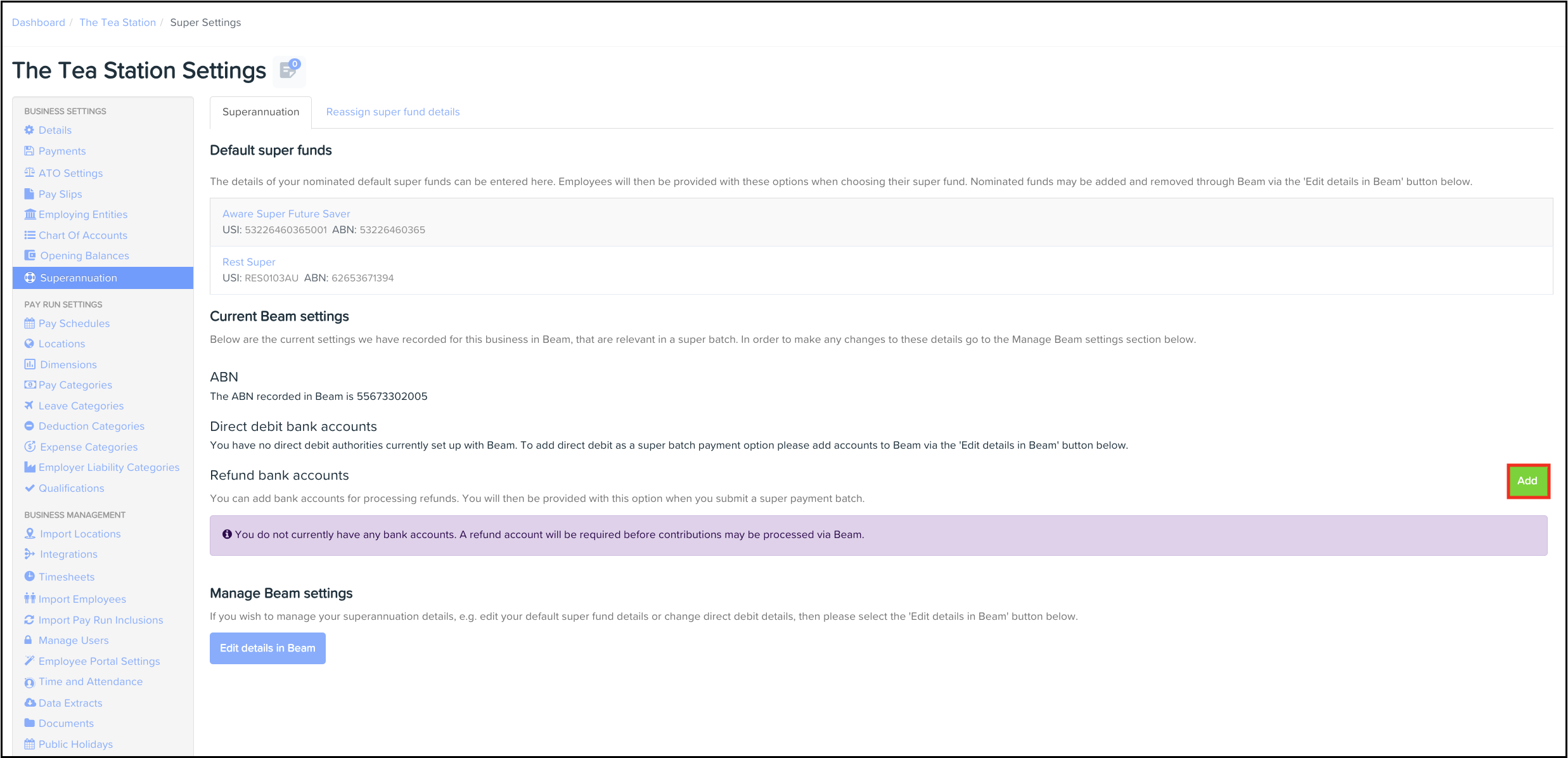Screen dimensions: 1568x758
Task: Click the Leave Categories plane icon
Action: pyautogui.click(x=29, y=406)
